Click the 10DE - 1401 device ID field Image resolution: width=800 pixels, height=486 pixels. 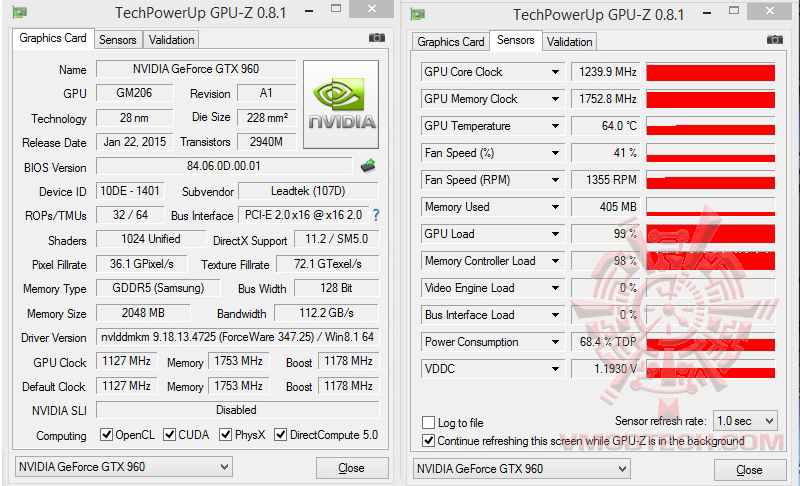pyautogui.click(x=130, y=191)
